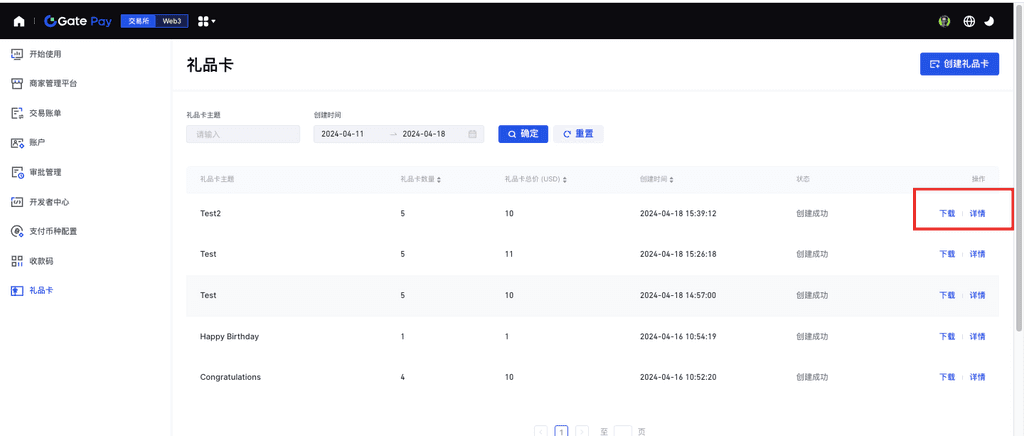This screenshot has height=436, width=1024.
Task: Click the 开发者中心 sidebar icon
Action: point(17,202)
